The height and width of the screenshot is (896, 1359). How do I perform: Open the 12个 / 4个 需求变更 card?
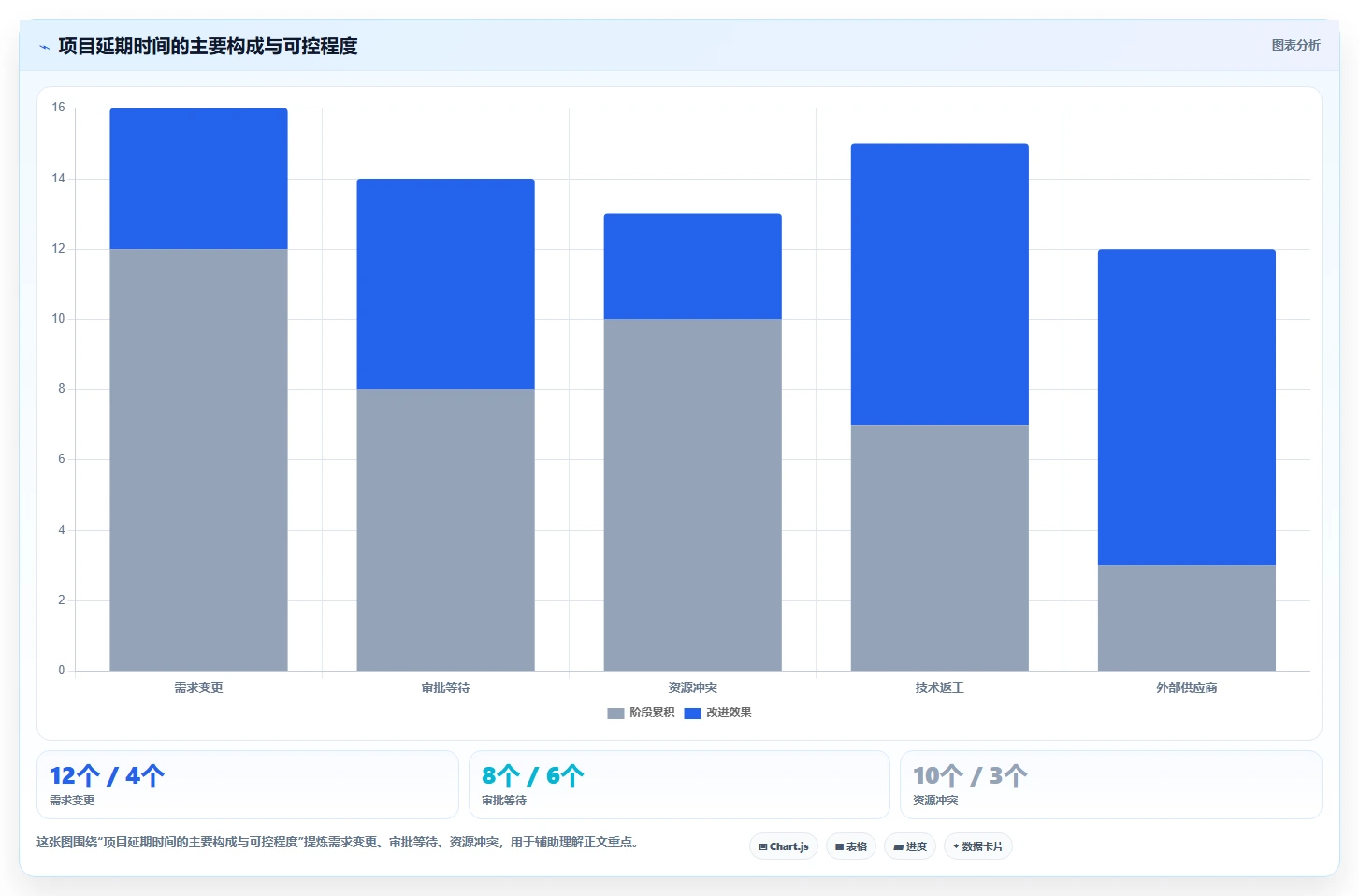coord(248,785)
